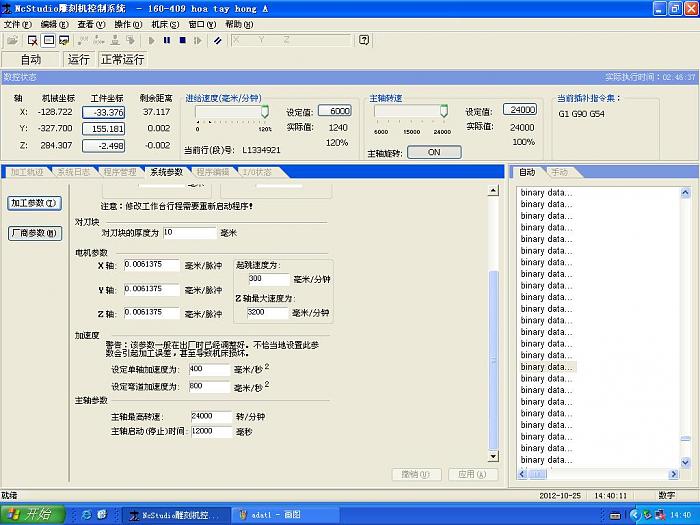Select the 系统参数 tab
The height and width of the screenshot is (525, 700).
[167, 172]
